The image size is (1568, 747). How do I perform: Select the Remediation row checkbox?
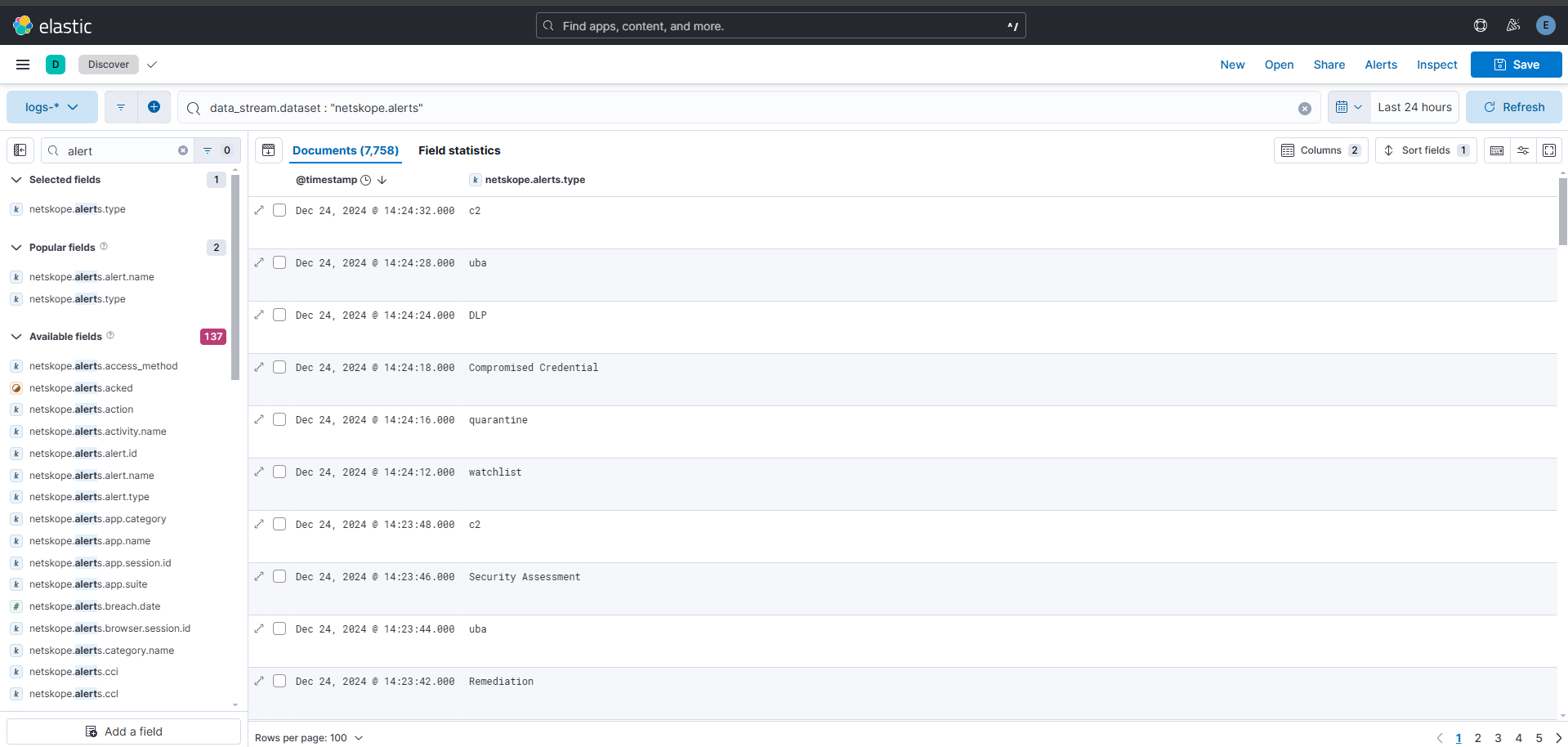pos(279,681)
